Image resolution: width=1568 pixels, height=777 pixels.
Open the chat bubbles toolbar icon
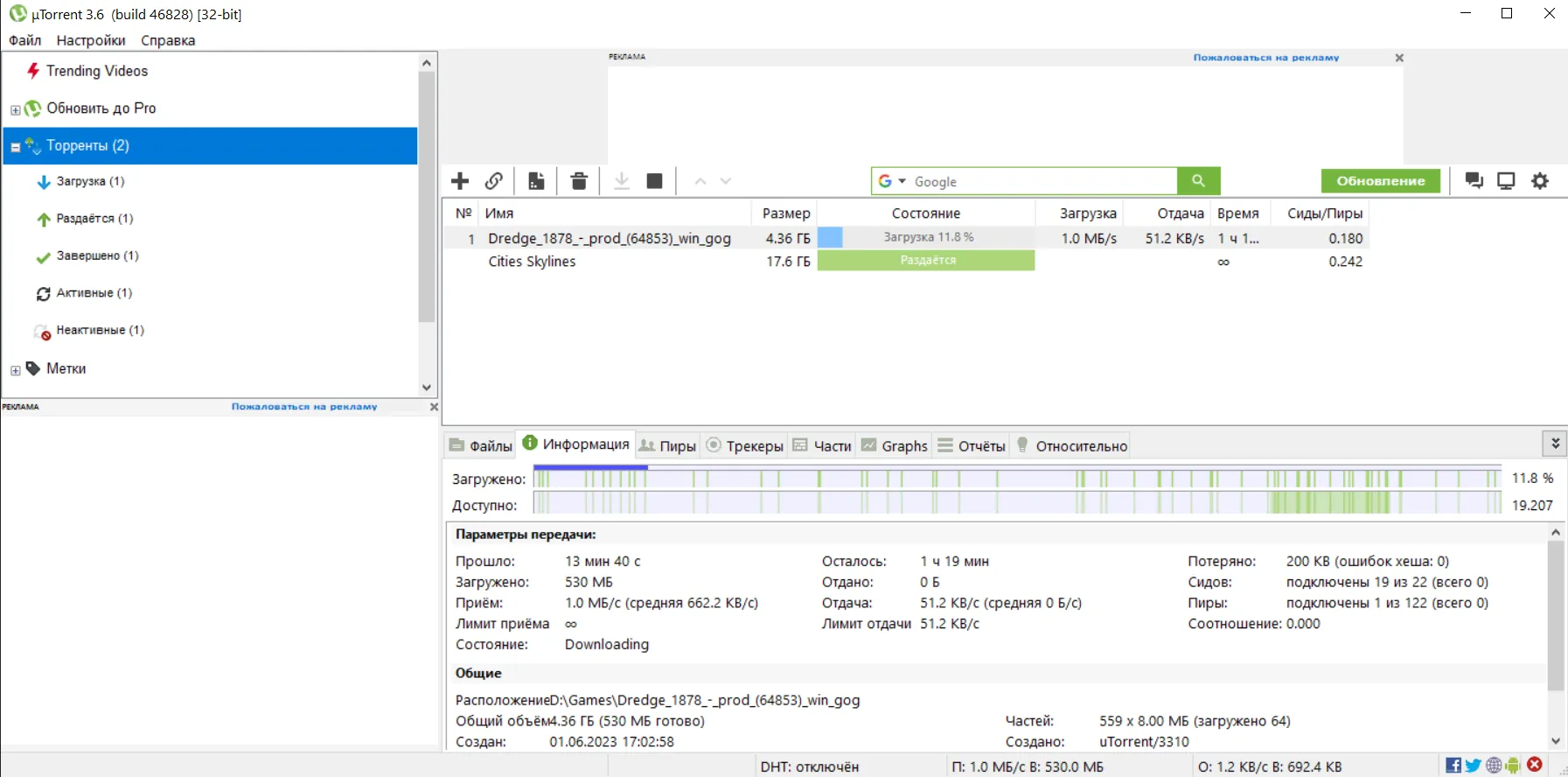[1474, 181]
